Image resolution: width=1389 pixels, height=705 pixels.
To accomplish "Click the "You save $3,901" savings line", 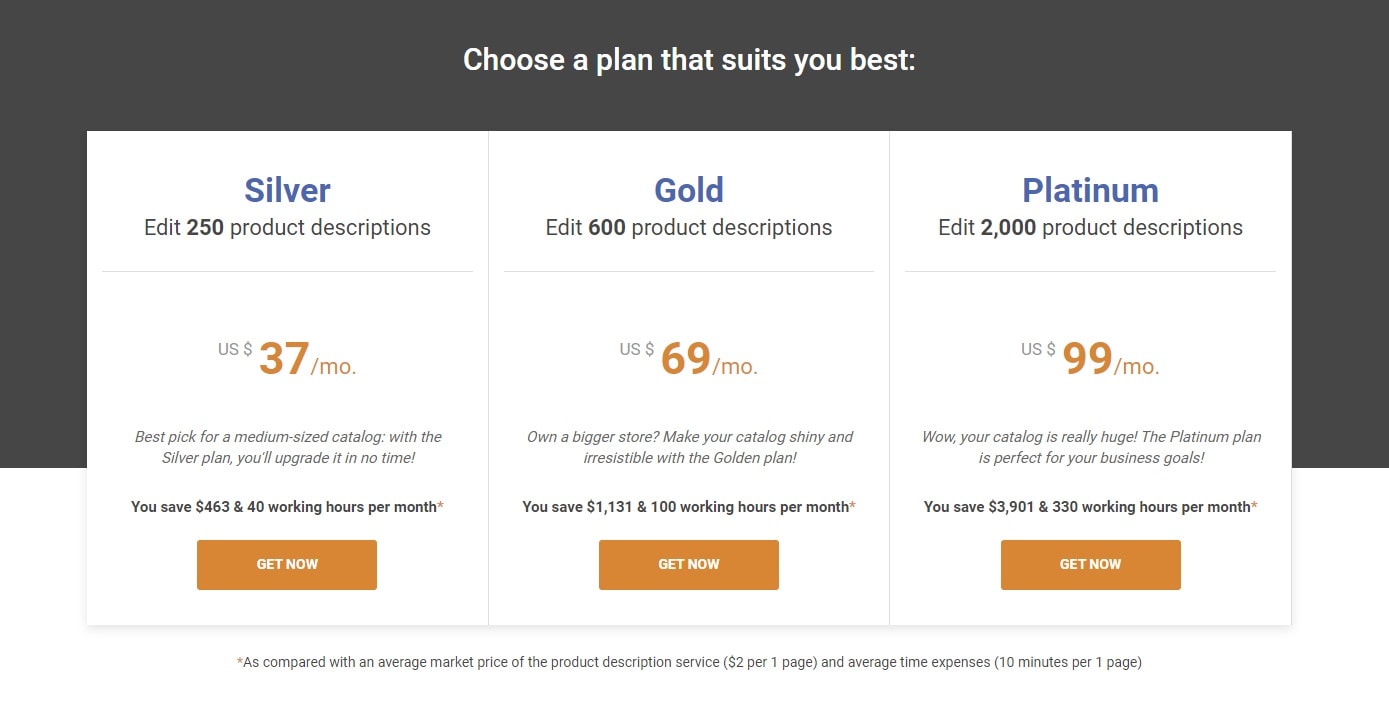I will tap(1090, 507).
